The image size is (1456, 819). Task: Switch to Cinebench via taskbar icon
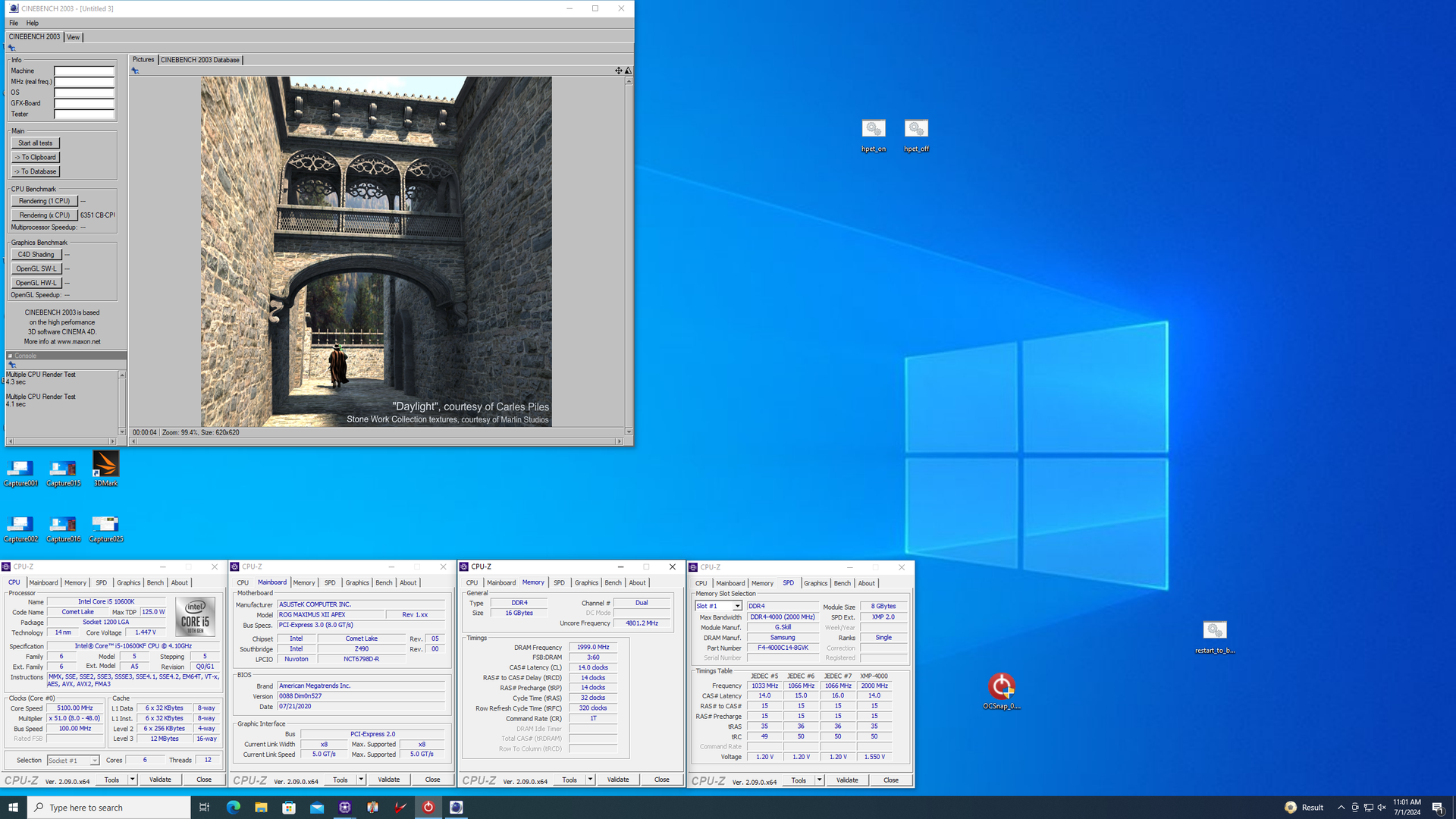point(457,808)
